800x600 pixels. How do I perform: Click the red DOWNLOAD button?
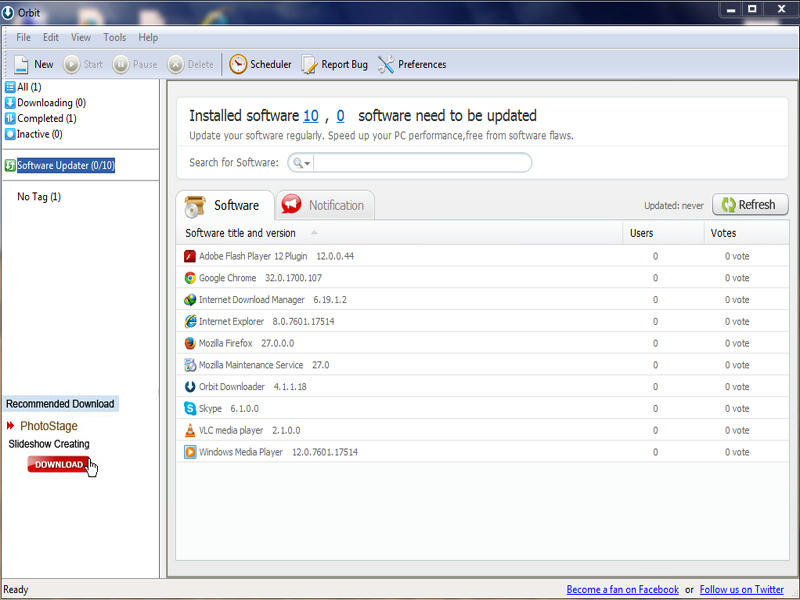(x=59, y=465)
